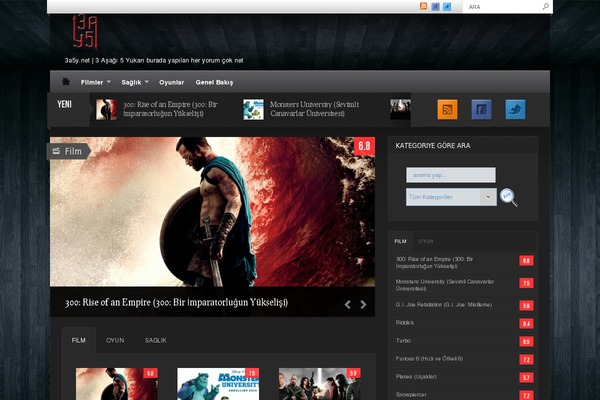
Task: Click the rating badge next to Turbo
Action: (x=527, y=341)
